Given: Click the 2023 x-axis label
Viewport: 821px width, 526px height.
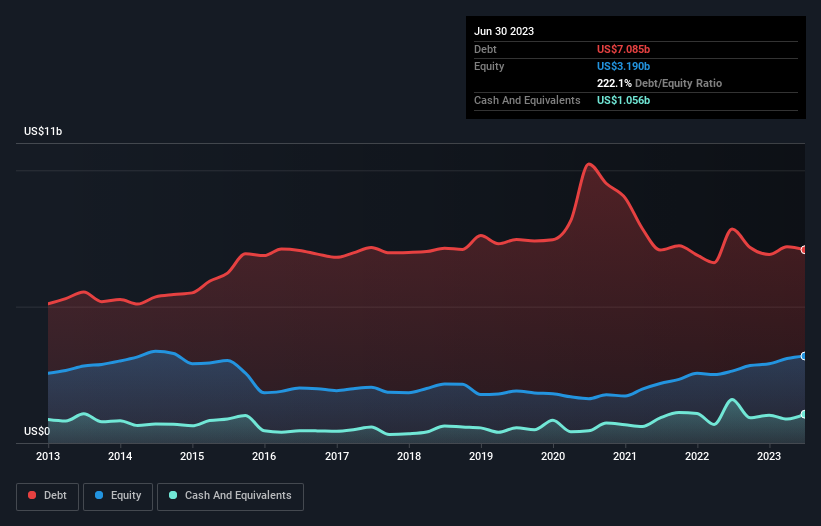Looking at the screenshot, I should [769, 456].
